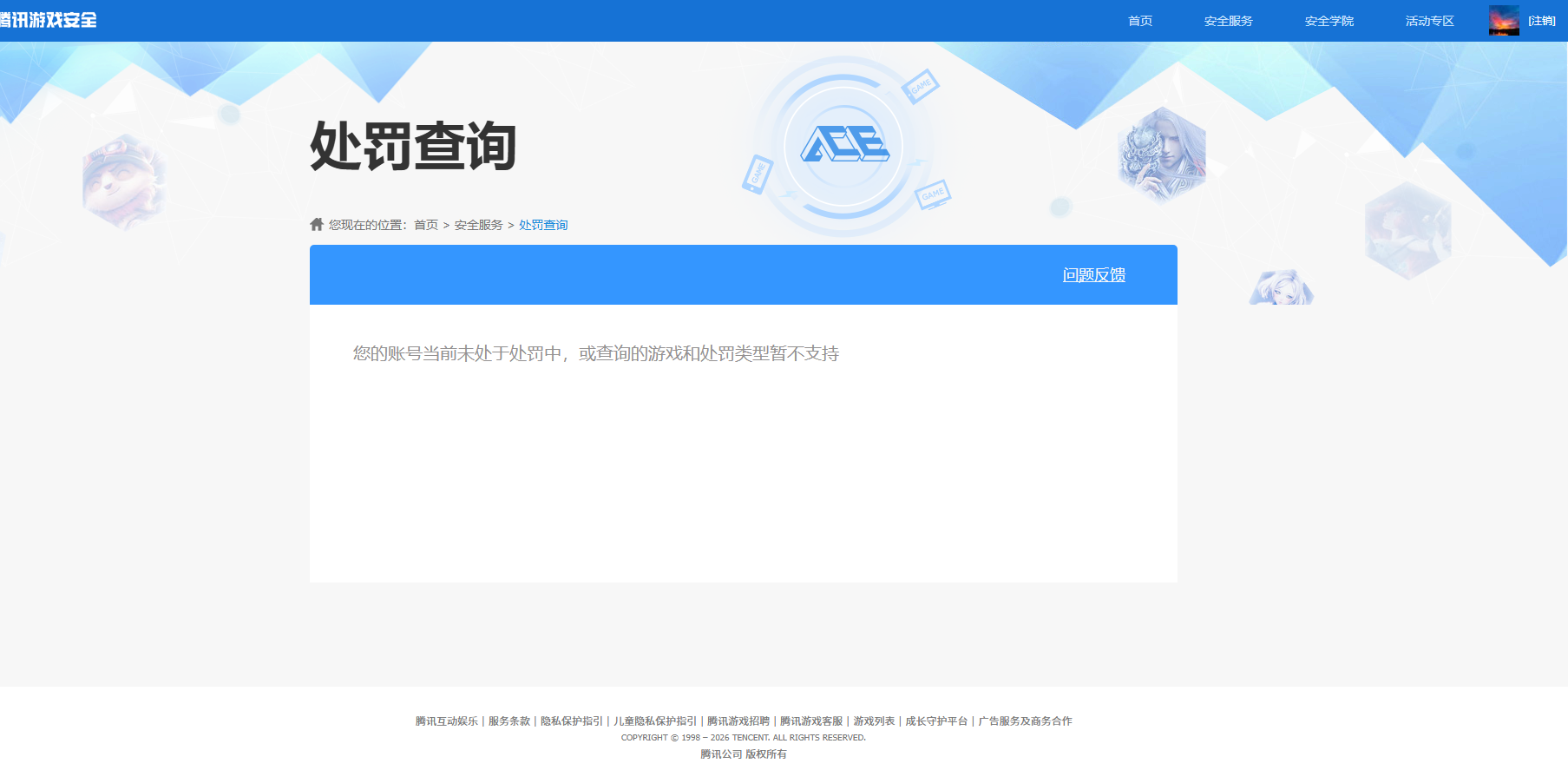The image size is (1568, 770).
Task: Open 广告服务及商务合作 footer link
Action: [x=1025, y=721]
